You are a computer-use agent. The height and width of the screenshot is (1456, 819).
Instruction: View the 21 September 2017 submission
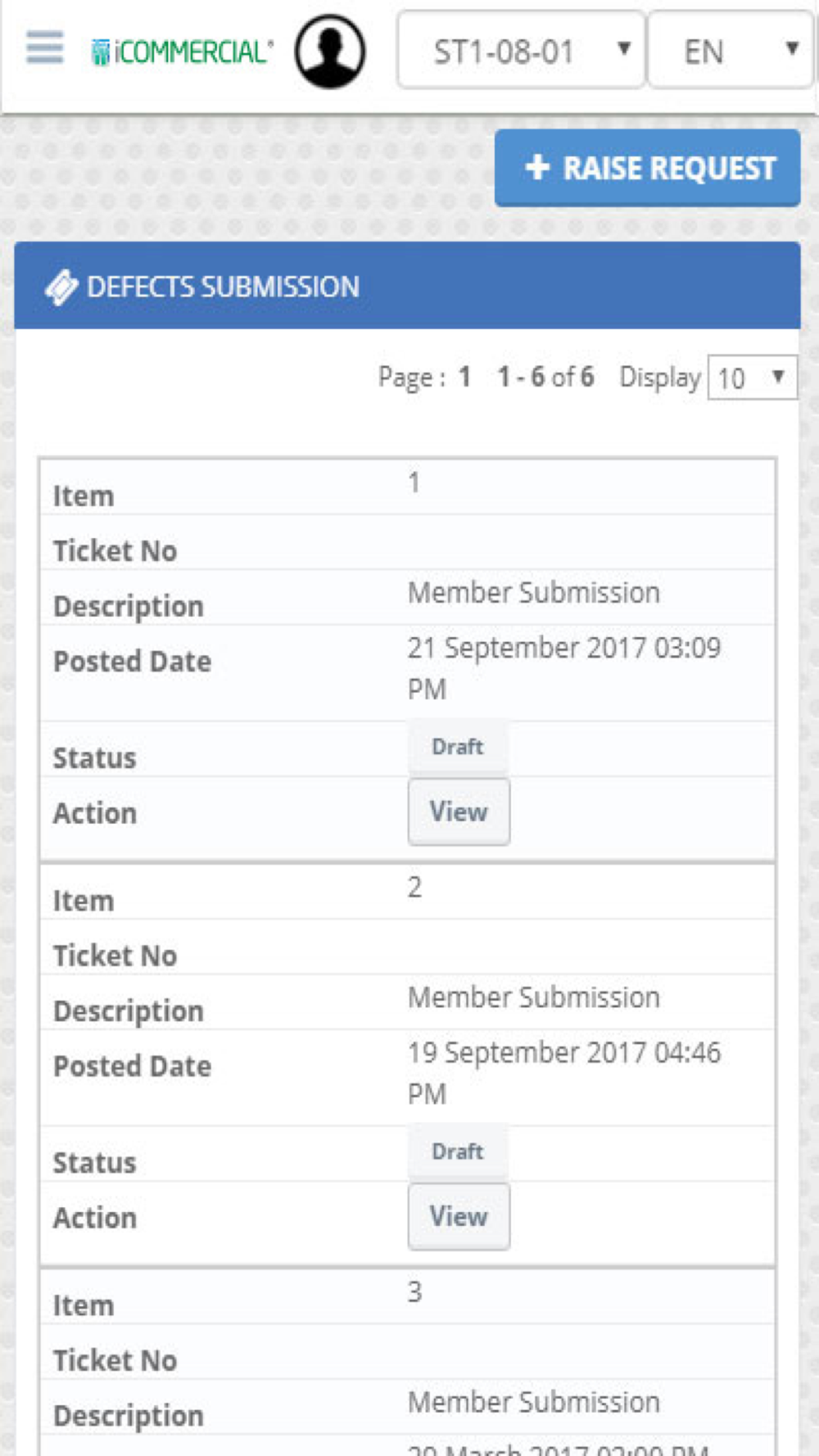coord(459,812)
